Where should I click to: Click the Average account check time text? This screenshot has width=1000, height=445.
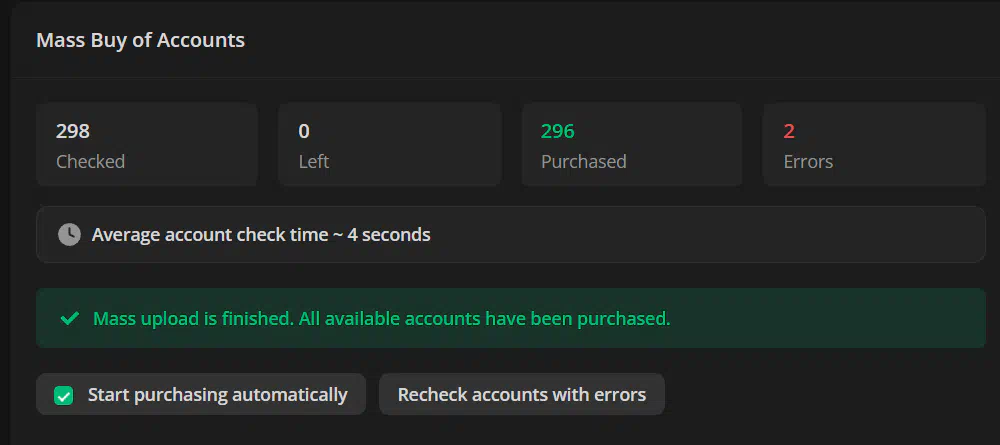click(210, 235)
